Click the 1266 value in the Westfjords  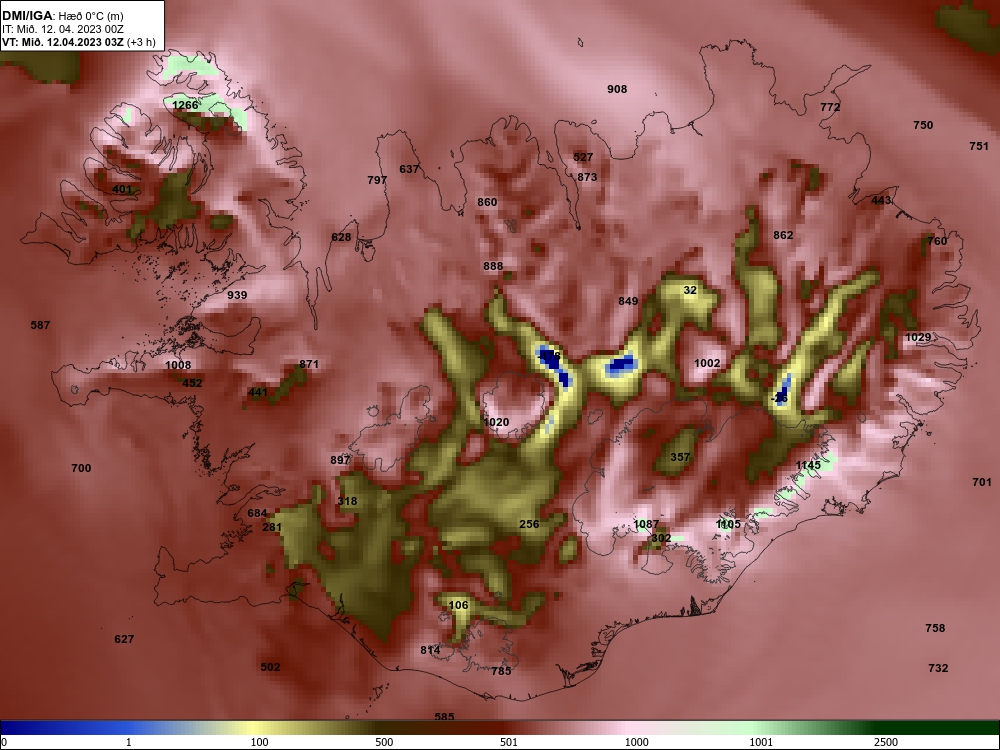tap(185, 105)
